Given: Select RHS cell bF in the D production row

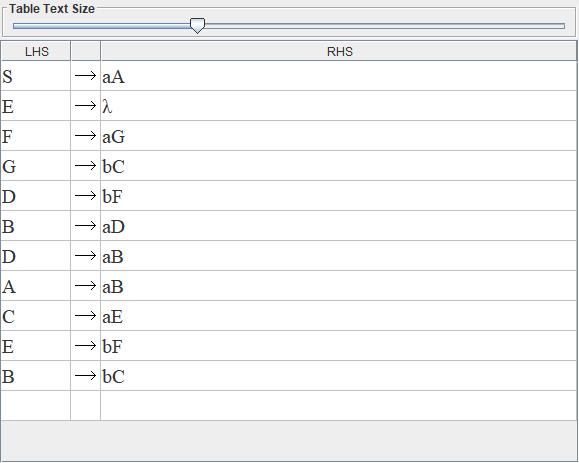Looking at the screenshot, I should 339,196.
